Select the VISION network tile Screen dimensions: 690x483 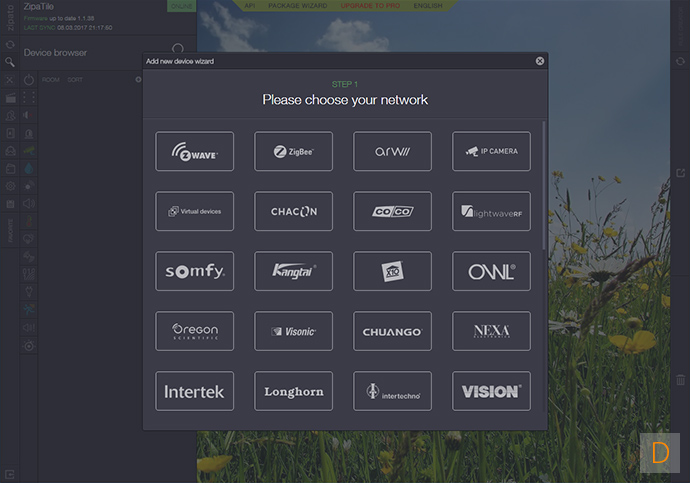(492, 391)
